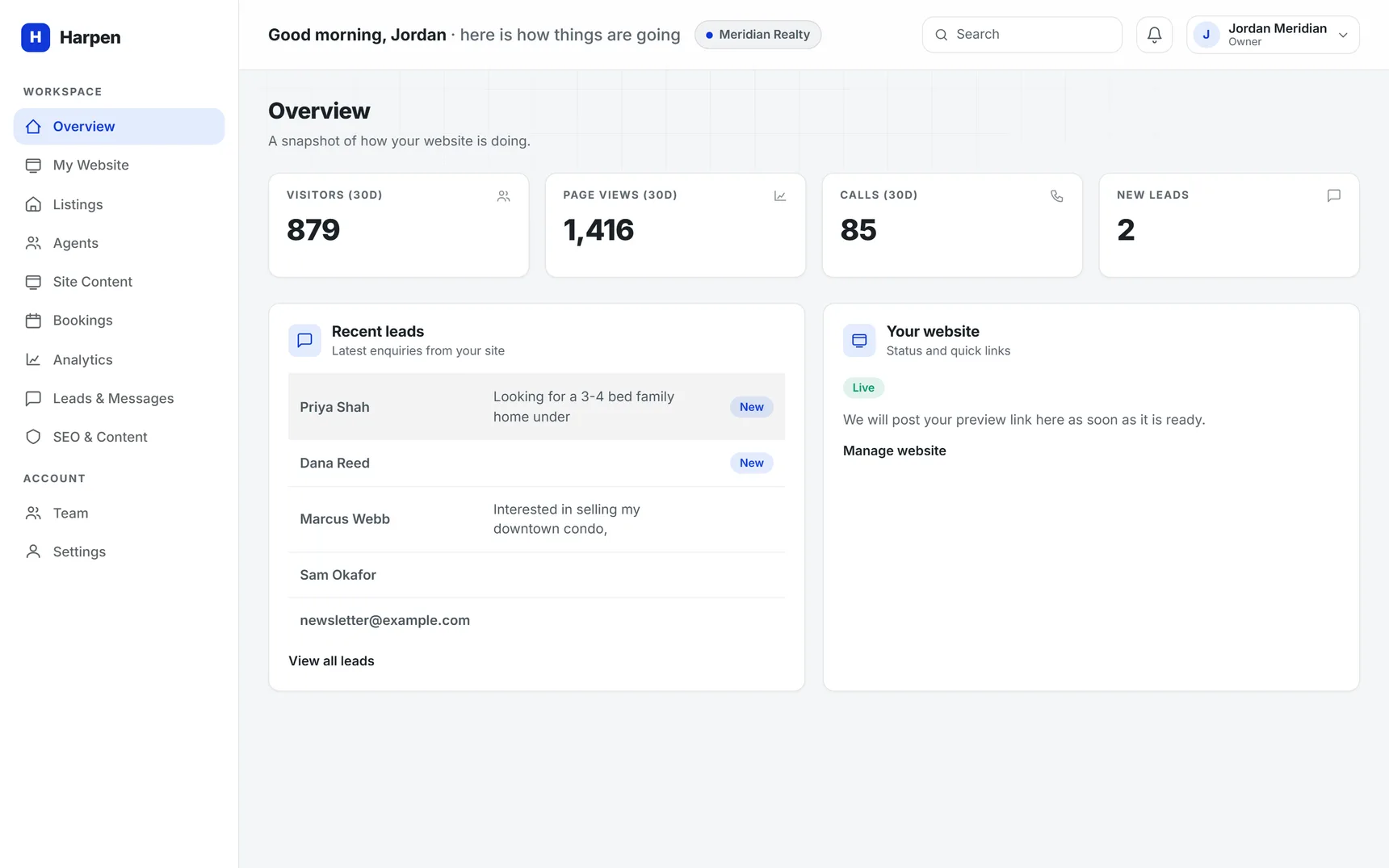Open newsletter@example.com lead row
The height and width of the screenshot is (868, 1389).
click(x=536, y=620)
